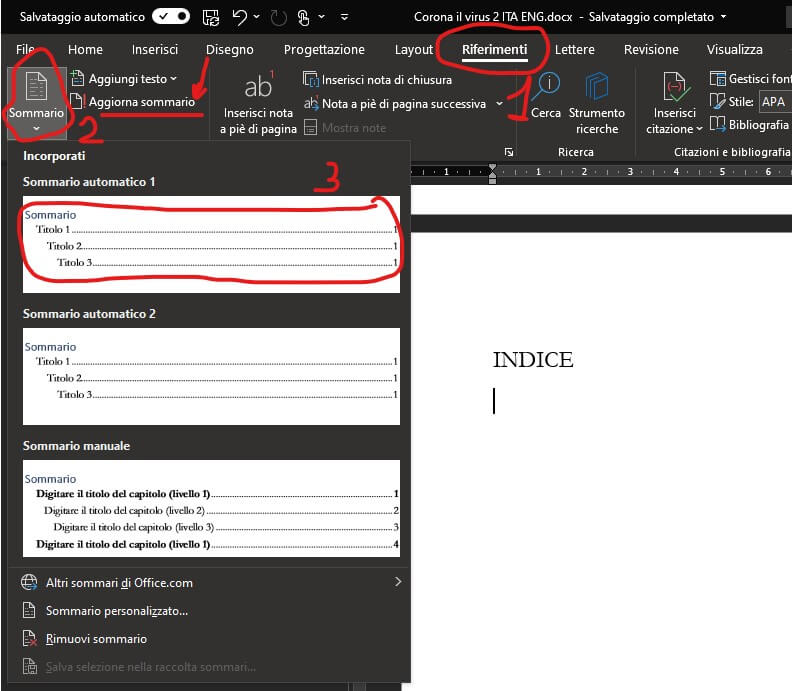Select Rimuovi sommario from menu

(96, 639)
